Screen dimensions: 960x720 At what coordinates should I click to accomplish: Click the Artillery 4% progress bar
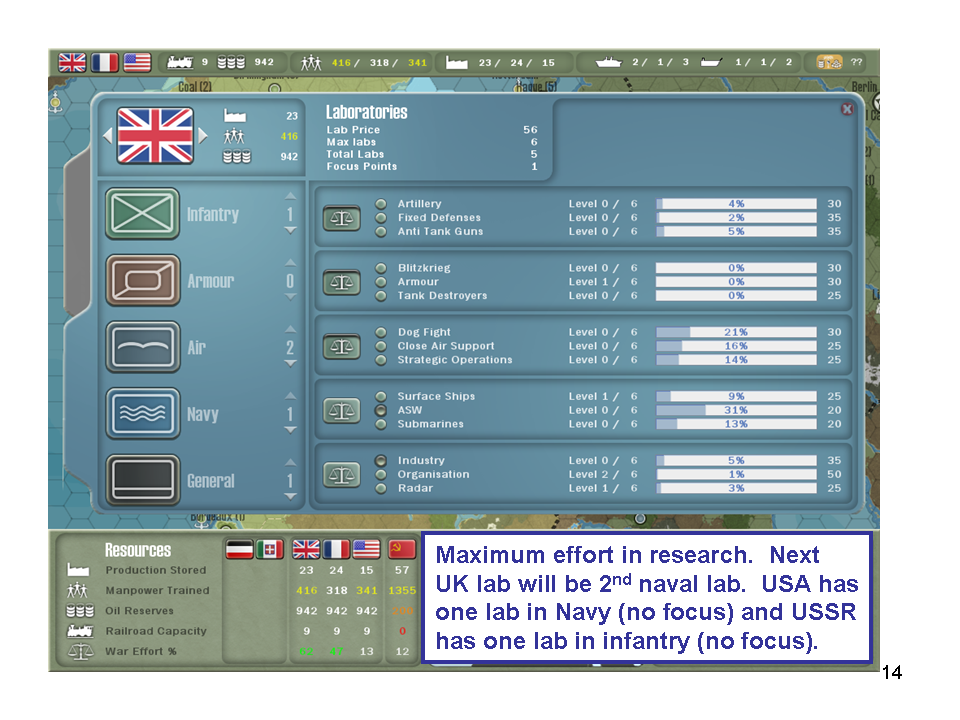(736, 204)
